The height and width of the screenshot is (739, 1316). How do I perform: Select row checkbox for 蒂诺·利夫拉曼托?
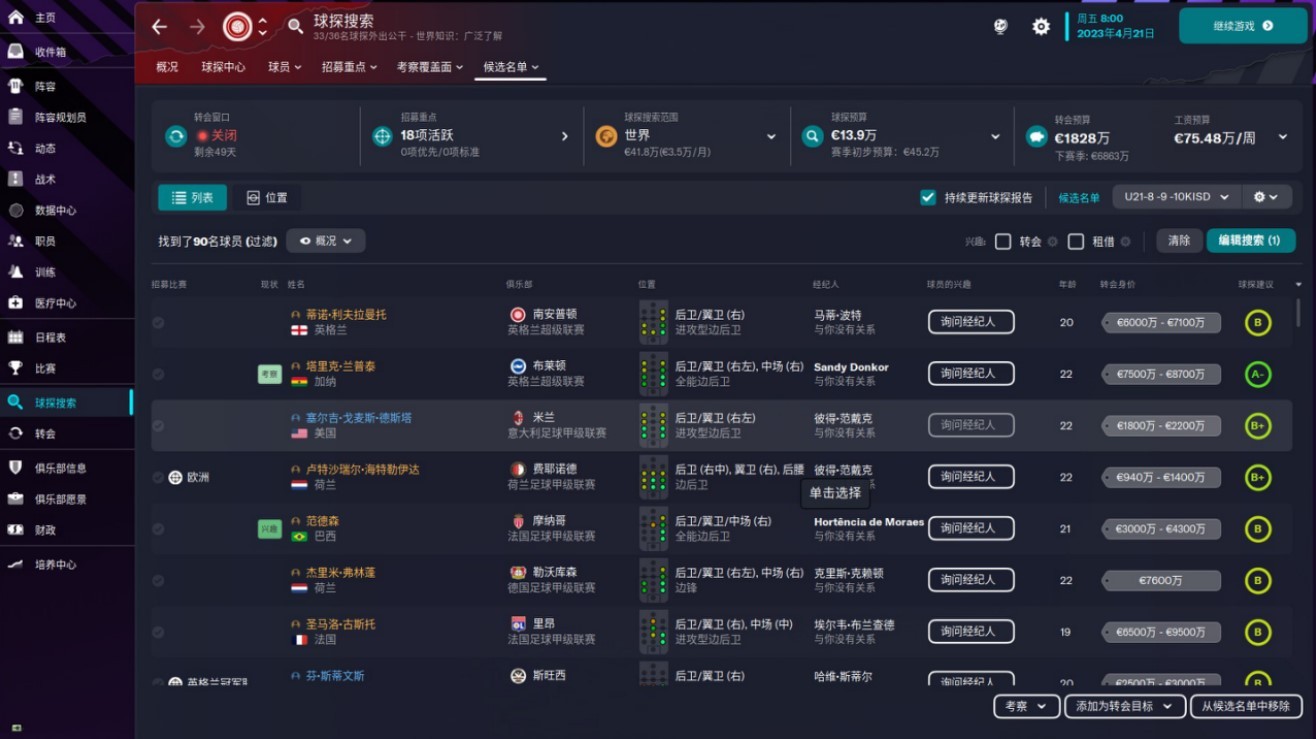click(158, 322)
